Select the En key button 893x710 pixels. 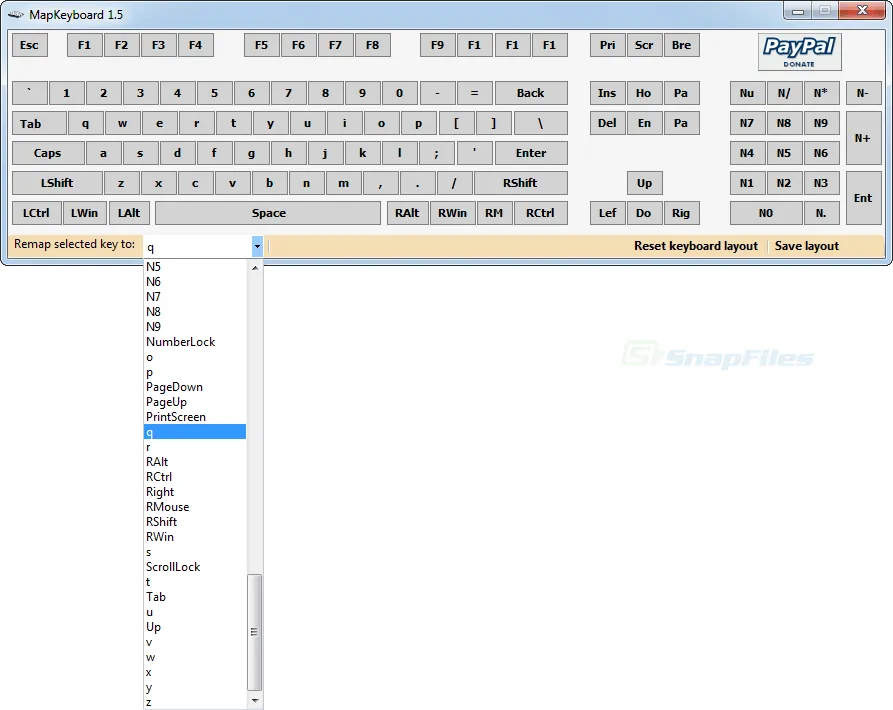click(644, 124)
